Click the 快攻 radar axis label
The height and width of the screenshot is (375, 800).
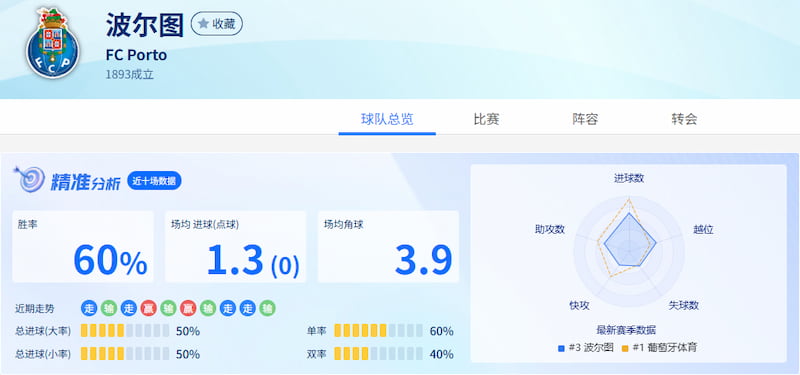point(580,305)
